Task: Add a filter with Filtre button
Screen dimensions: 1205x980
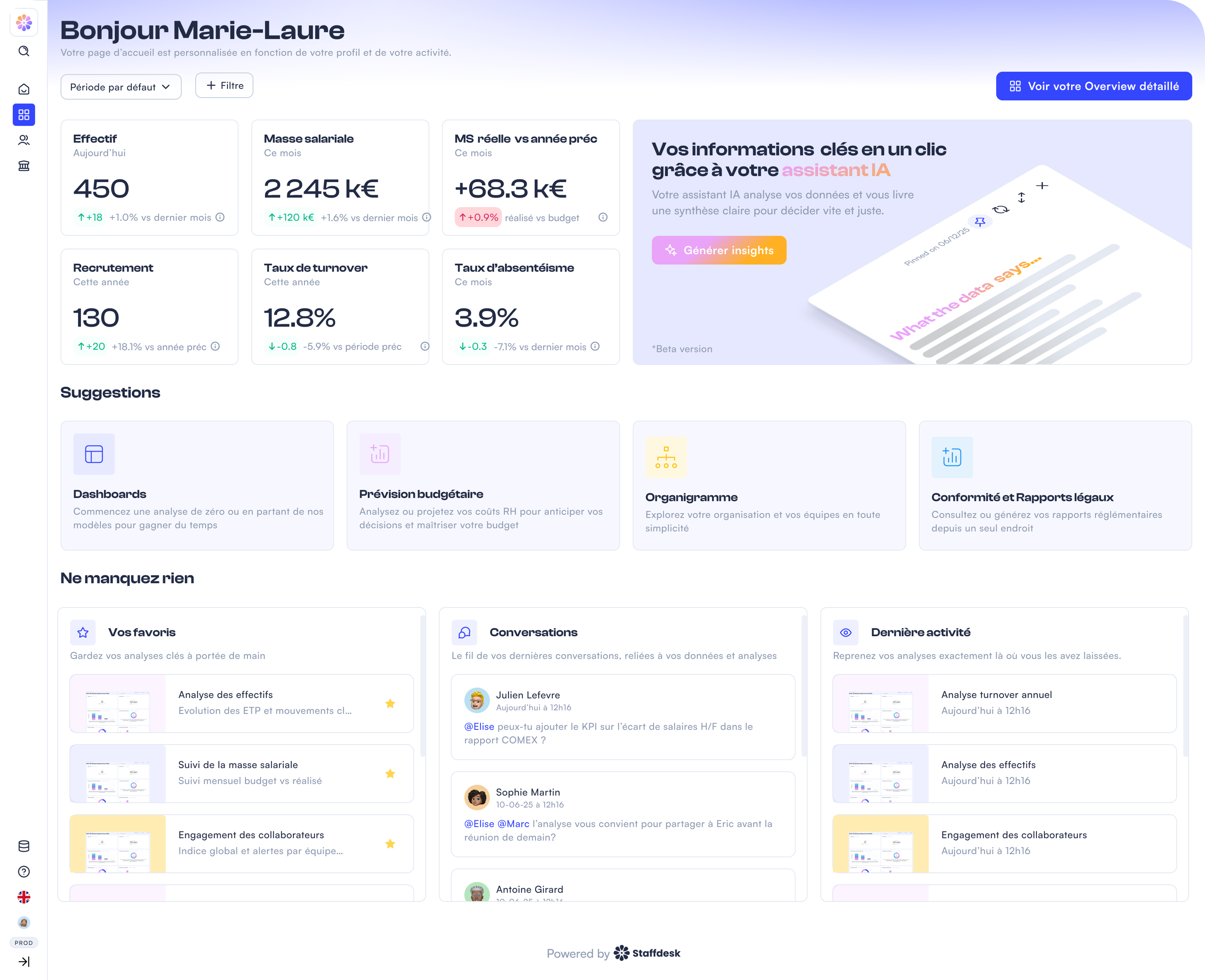Action: [224, 85]
